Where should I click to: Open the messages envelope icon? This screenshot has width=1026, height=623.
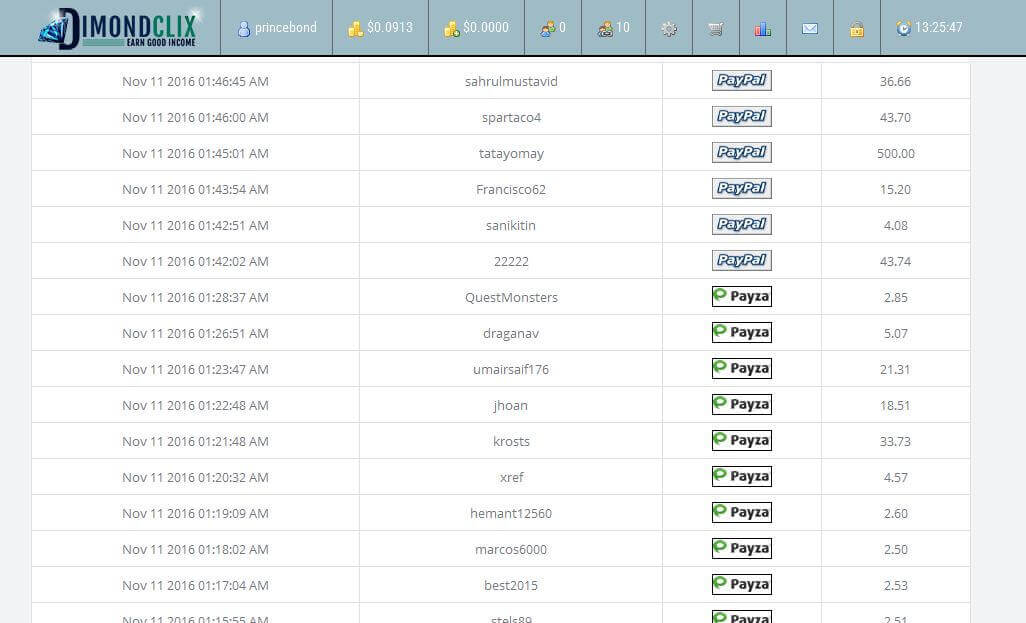[810, 29]
